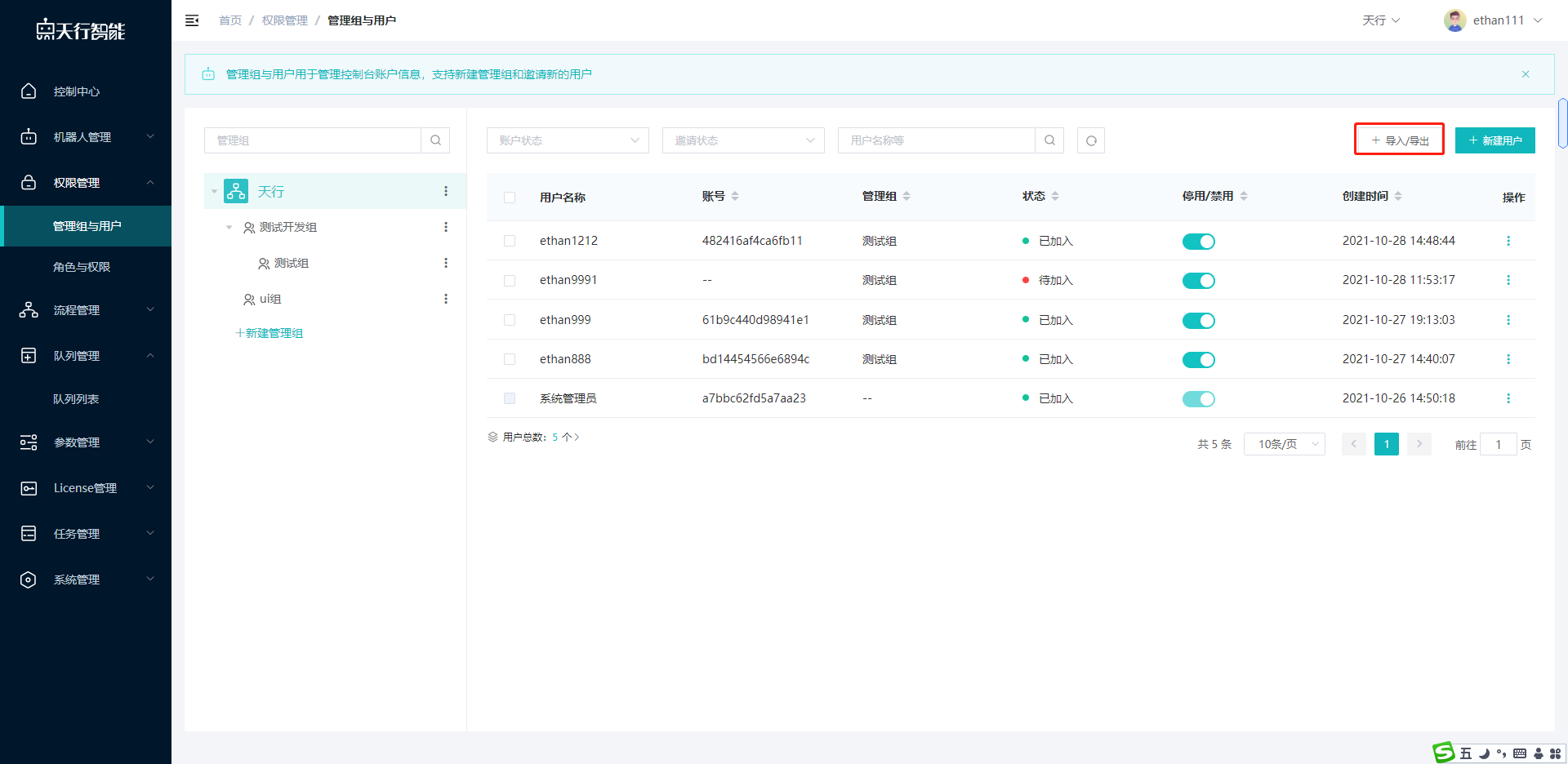
Task: Open the 天行 tenant dropdown in the top bar
Action: pos(1381,20)
